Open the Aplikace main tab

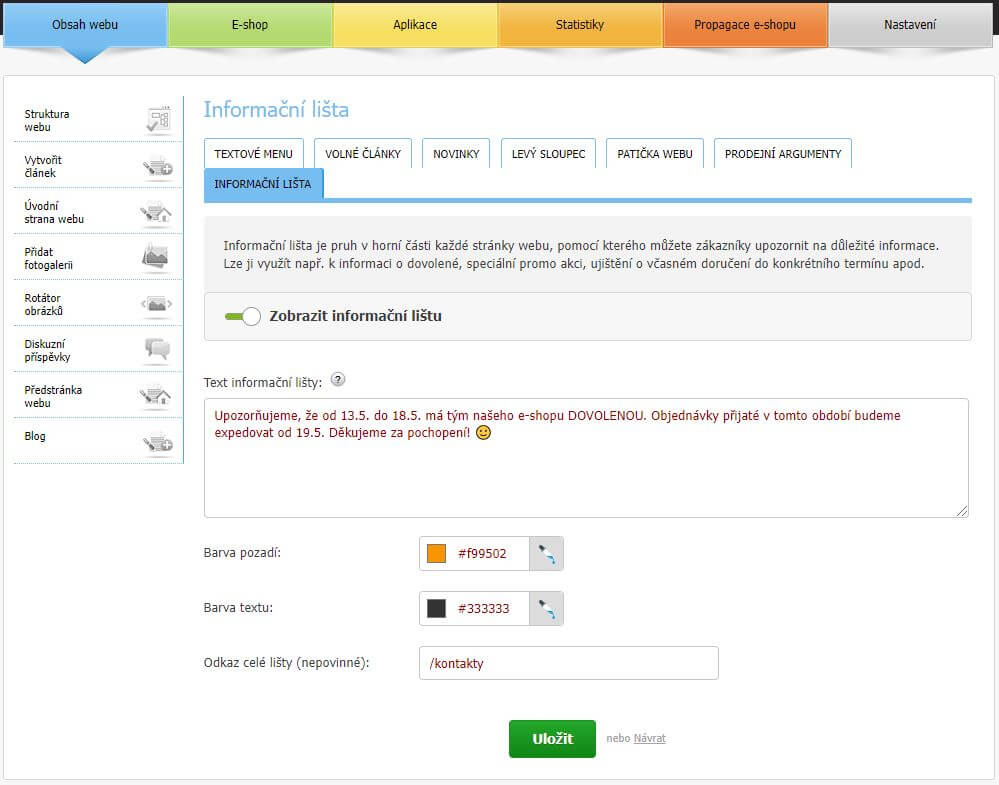click(415, 25)
